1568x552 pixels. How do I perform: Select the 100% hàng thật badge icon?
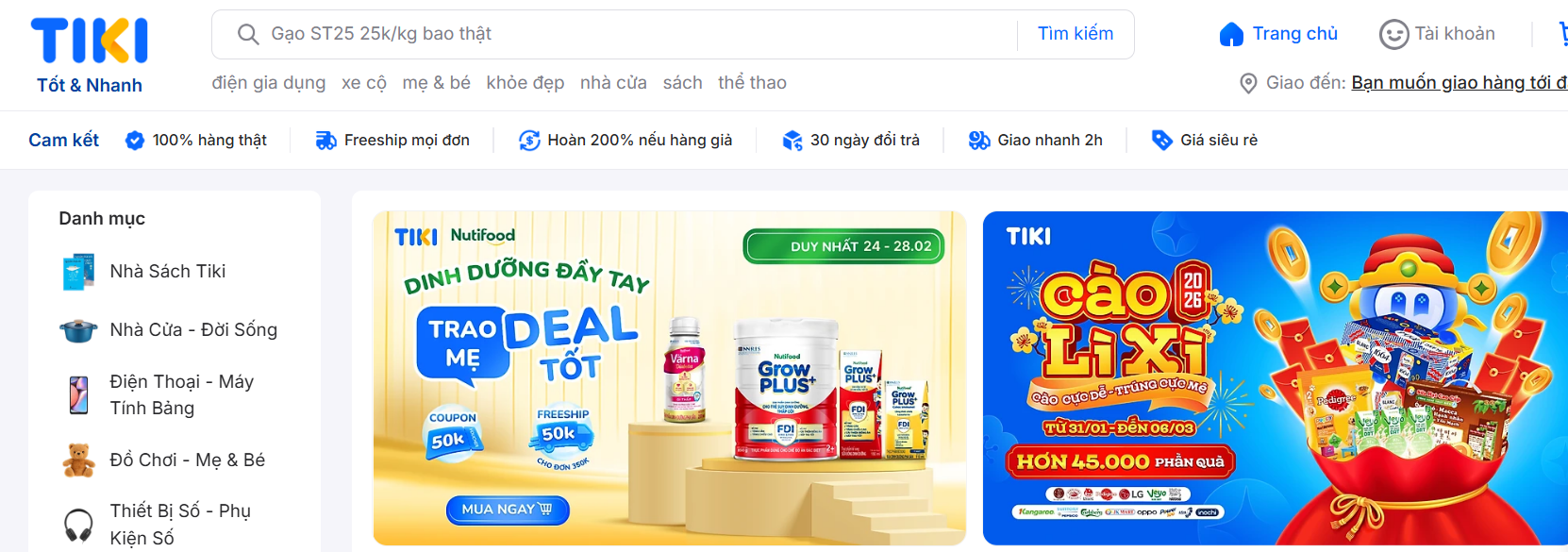click(x=135, y=141)
